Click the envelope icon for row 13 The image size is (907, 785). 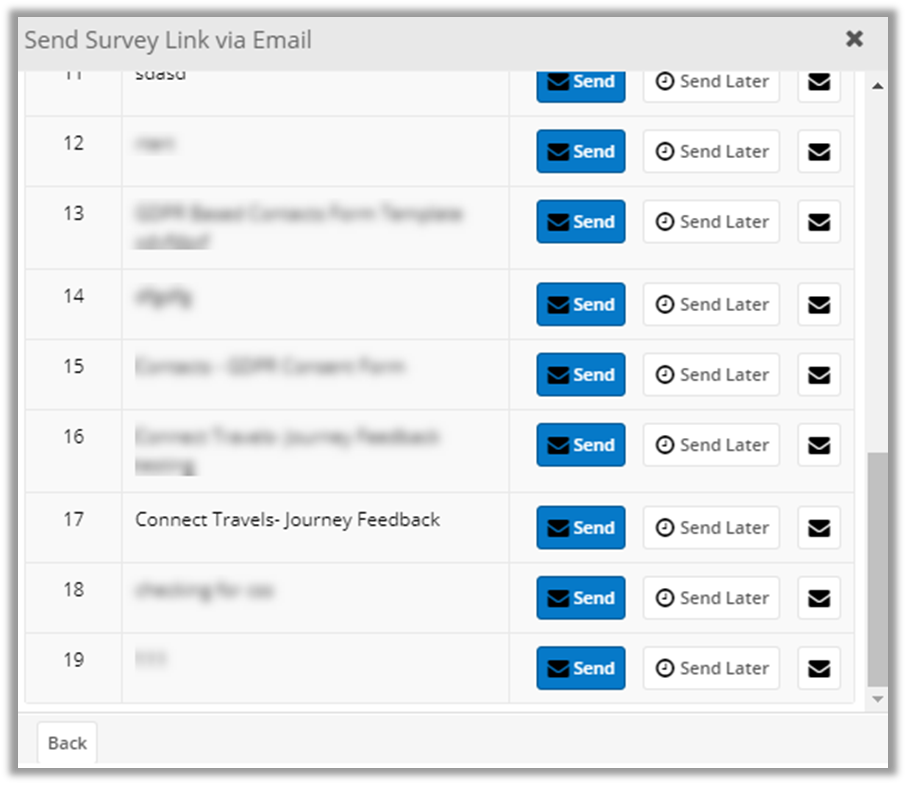pos(819,222)
